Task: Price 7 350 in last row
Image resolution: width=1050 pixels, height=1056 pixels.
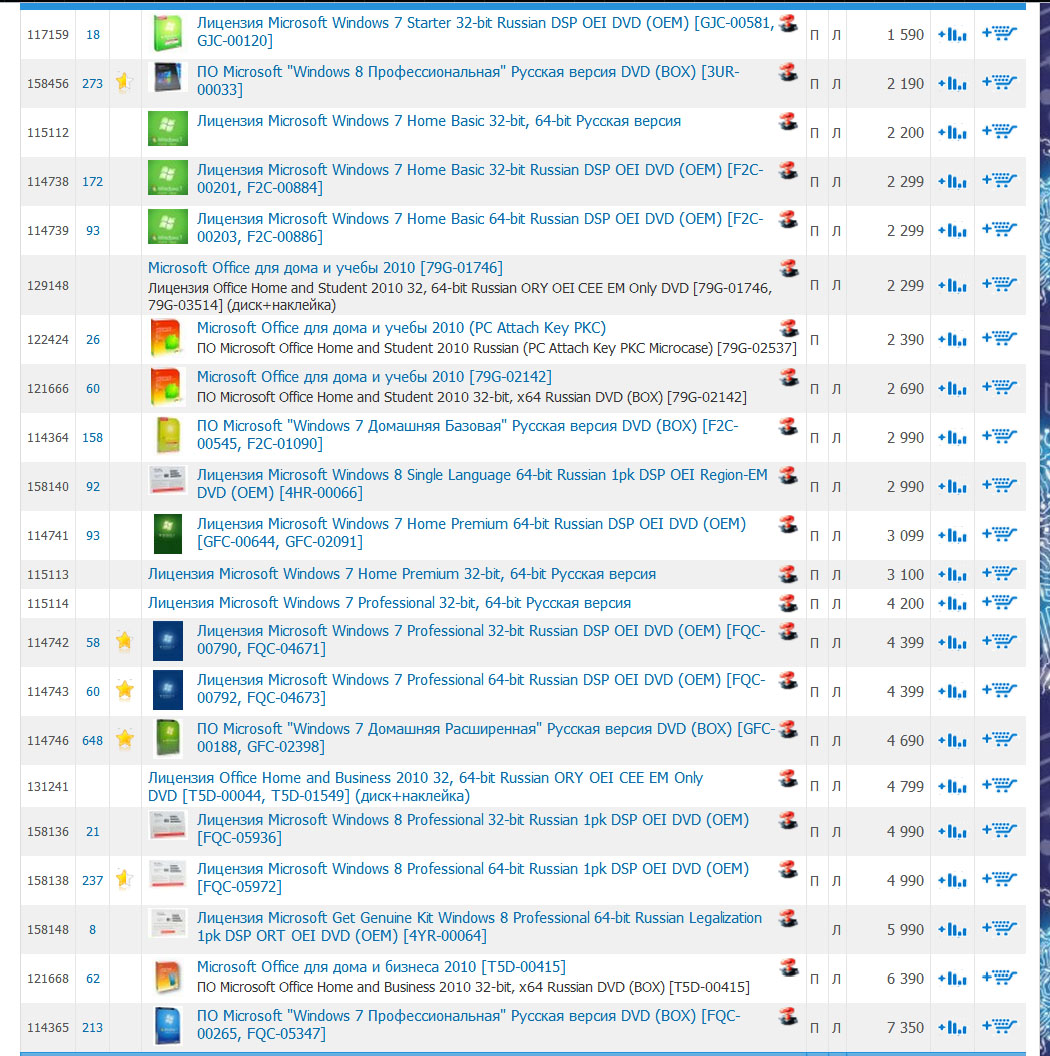Action: (x=905, y=1028)
